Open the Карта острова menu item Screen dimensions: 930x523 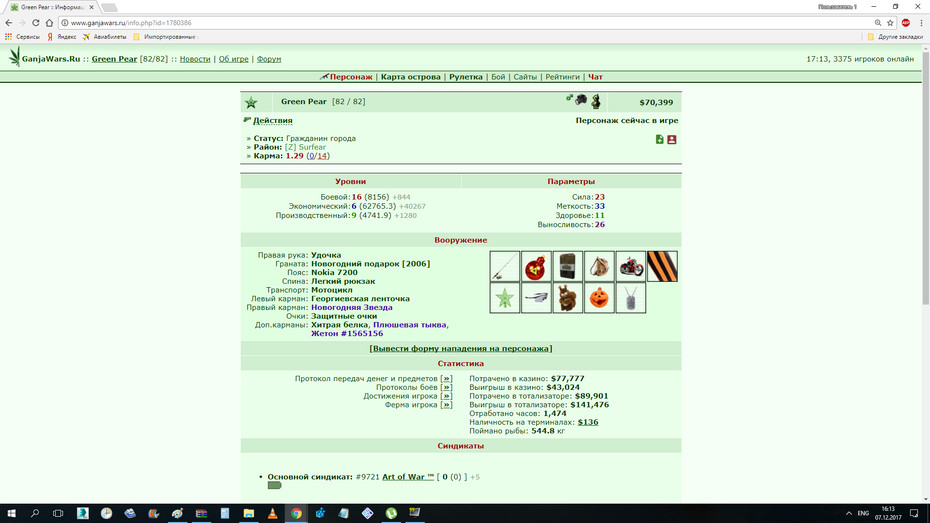point(410,76)
